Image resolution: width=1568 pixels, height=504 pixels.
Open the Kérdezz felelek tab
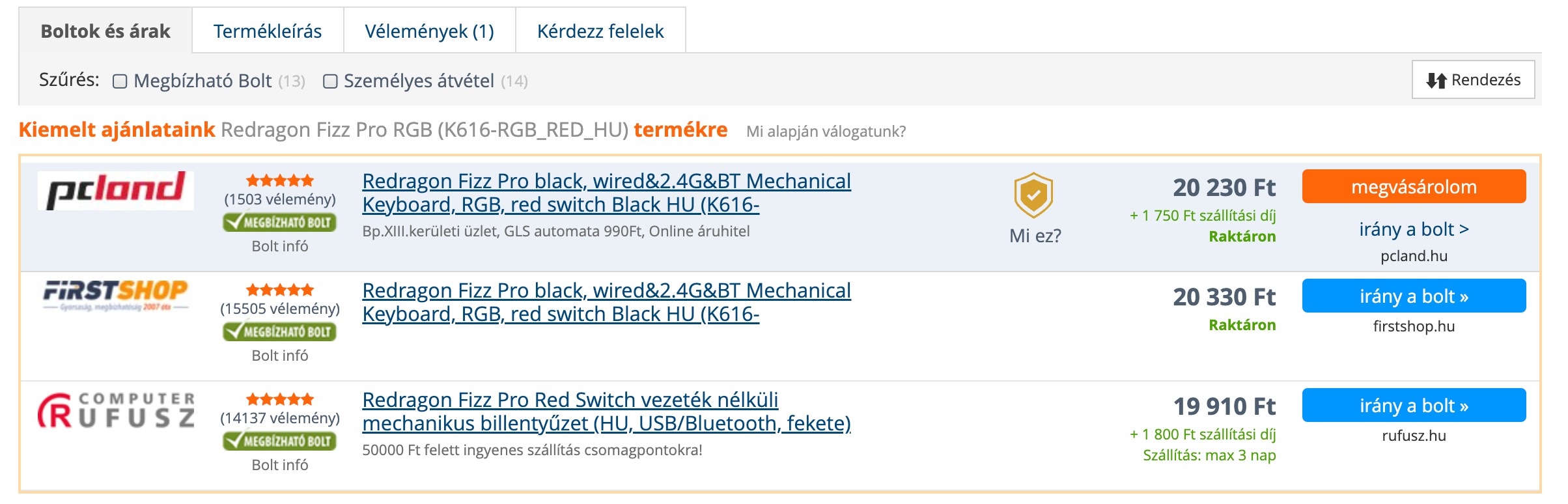click(600, 31)
